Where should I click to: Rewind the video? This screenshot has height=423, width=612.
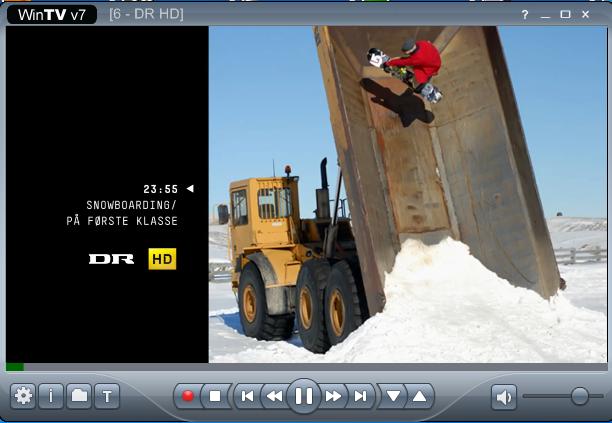coord(274,396)
